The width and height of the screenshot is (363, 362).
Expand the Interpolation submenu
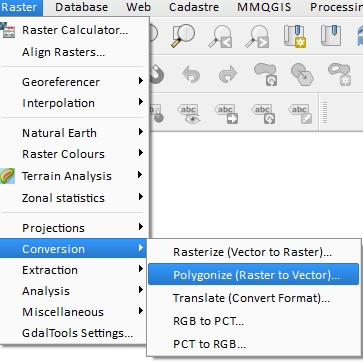[75, 103]
